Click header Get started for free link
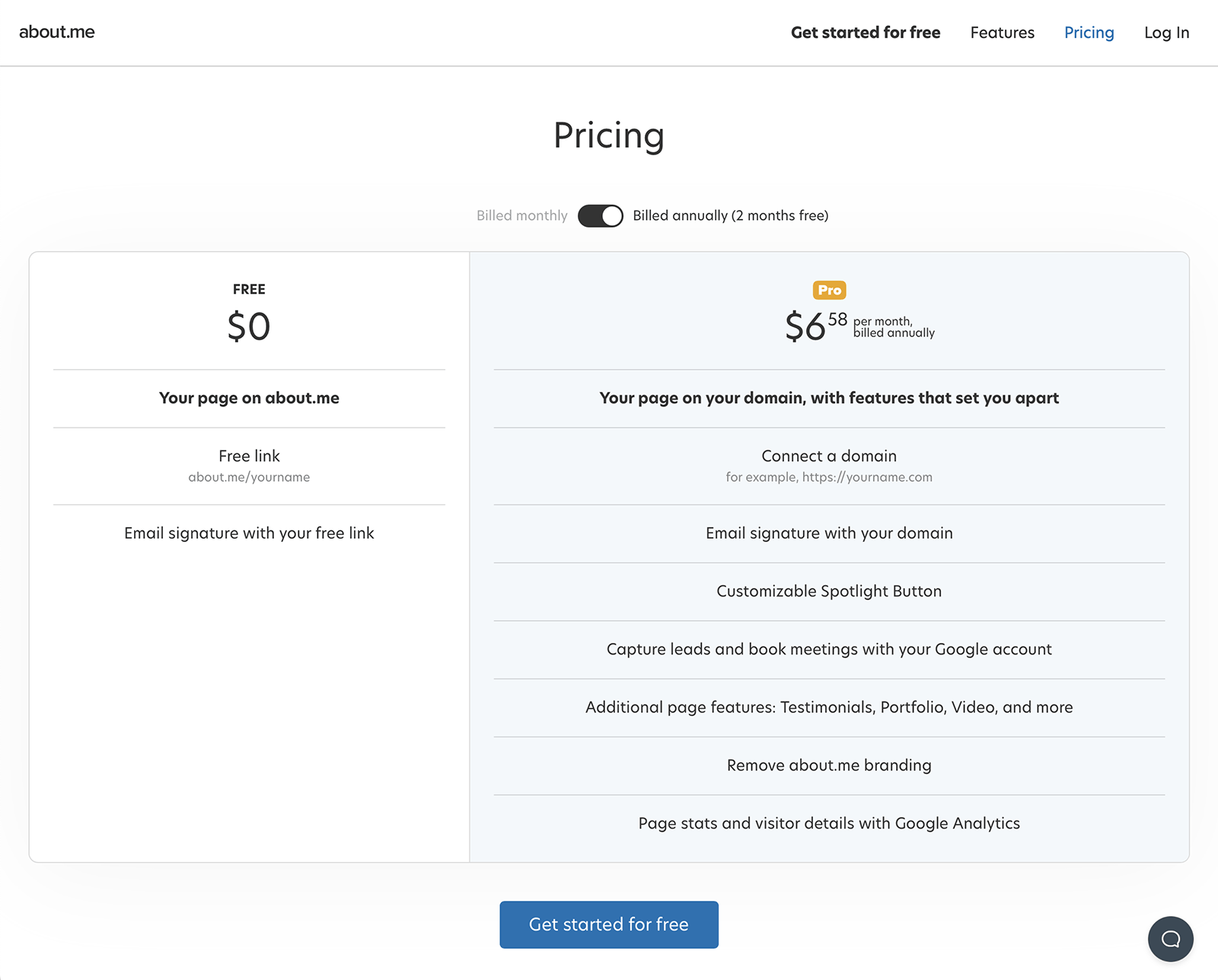Image resolution: width=1218 pixels, height=980 pixels. point(866,33)
